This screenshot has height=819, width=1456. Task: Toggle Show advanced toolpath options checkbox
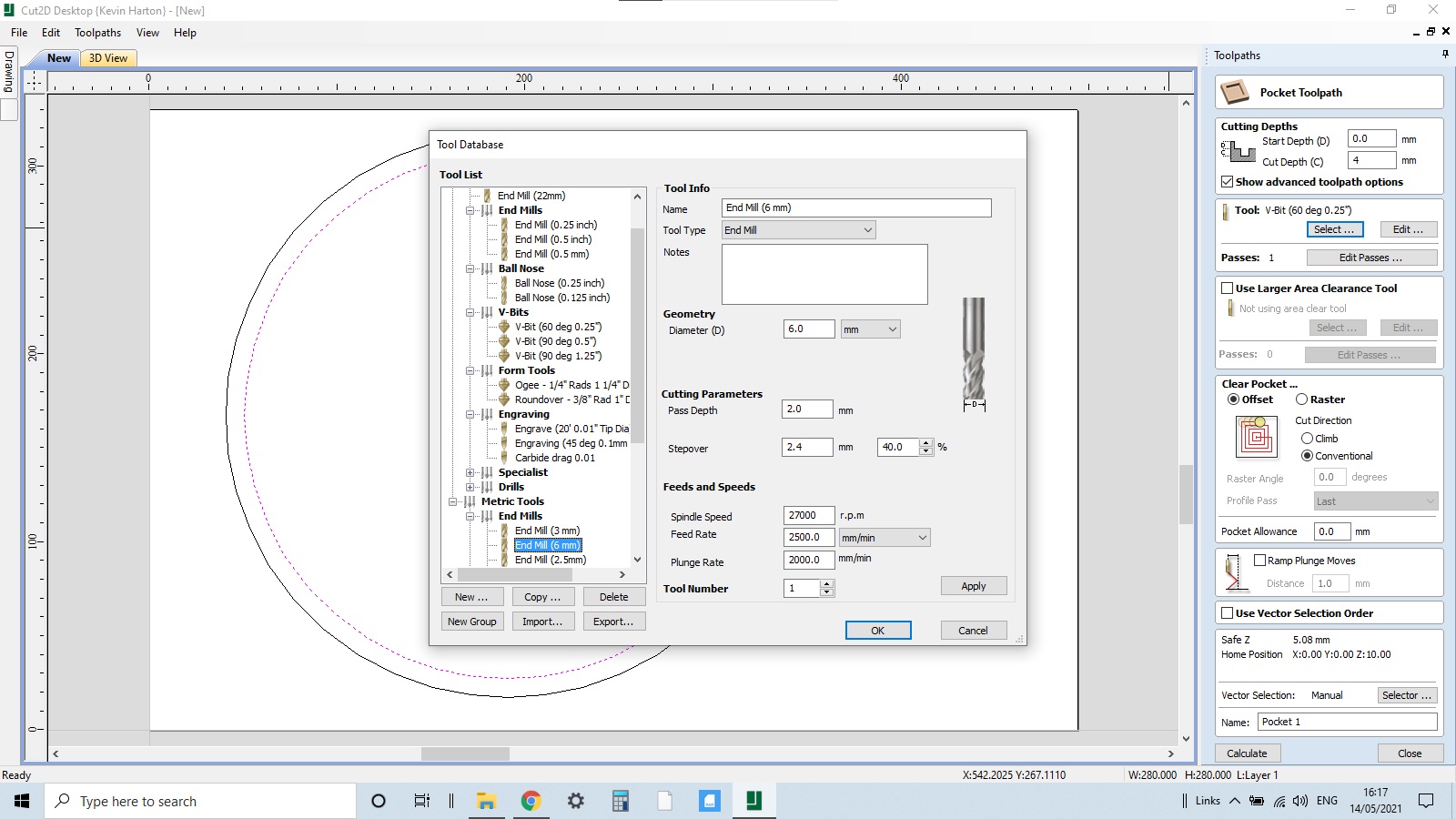point(1227,182)
